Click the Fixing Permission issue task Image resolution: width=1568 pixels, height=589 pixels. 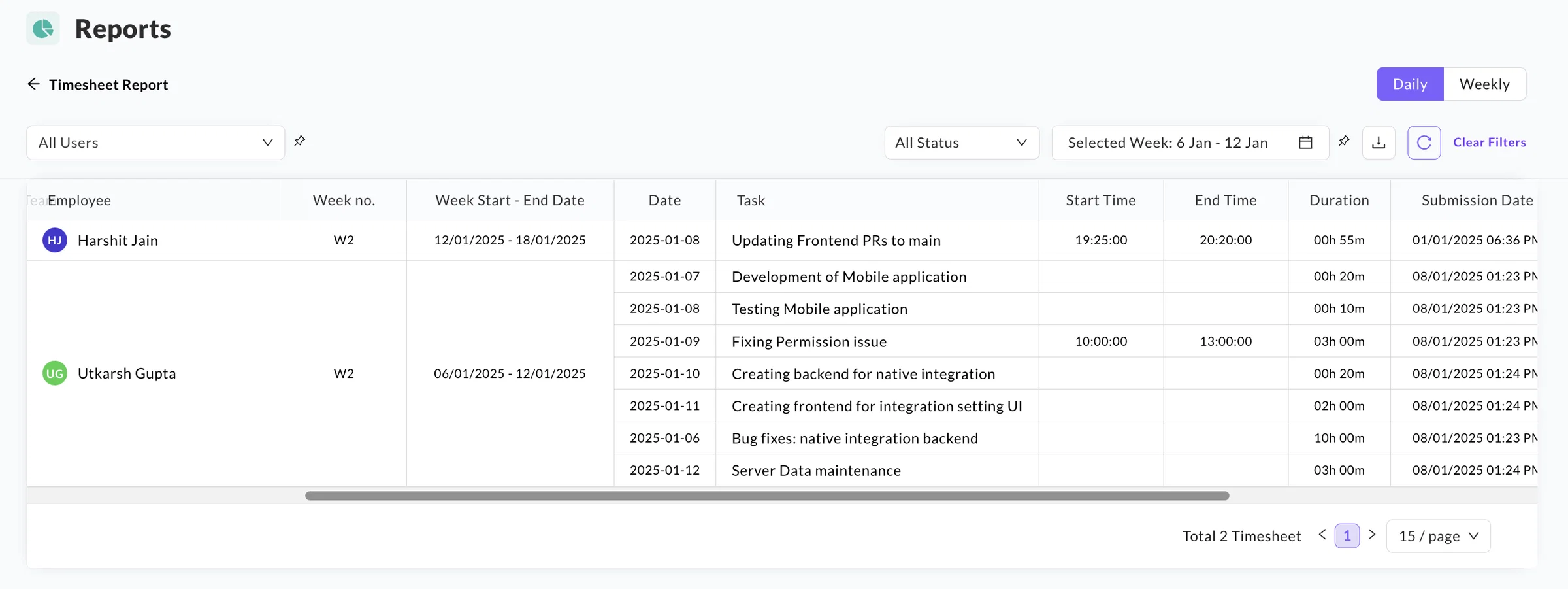809,341
